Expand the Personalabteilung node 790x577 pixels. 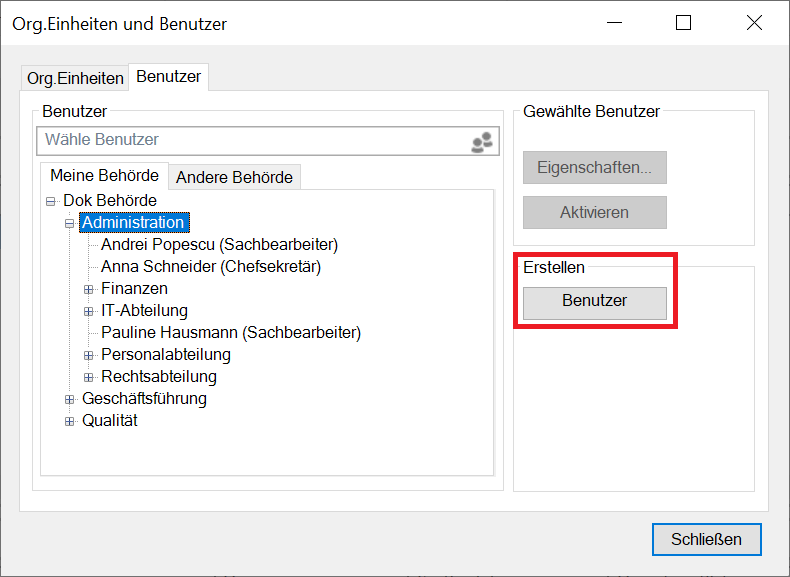pyautogui.click(x=89, y=355)
